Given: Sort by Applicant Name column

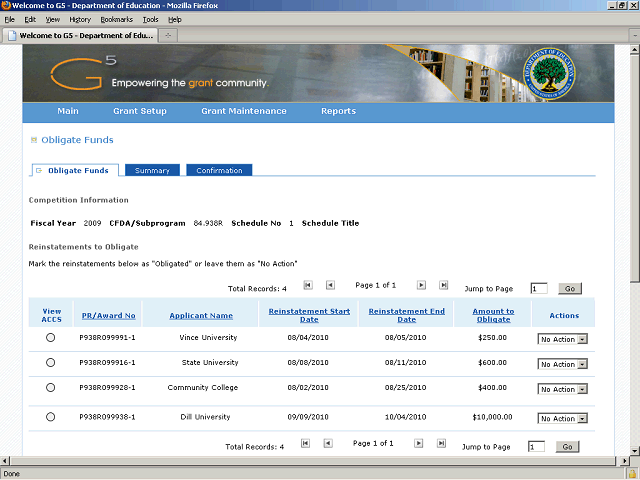Looking at the screenshot, I should pyautogui.click(x=201, y=316).
